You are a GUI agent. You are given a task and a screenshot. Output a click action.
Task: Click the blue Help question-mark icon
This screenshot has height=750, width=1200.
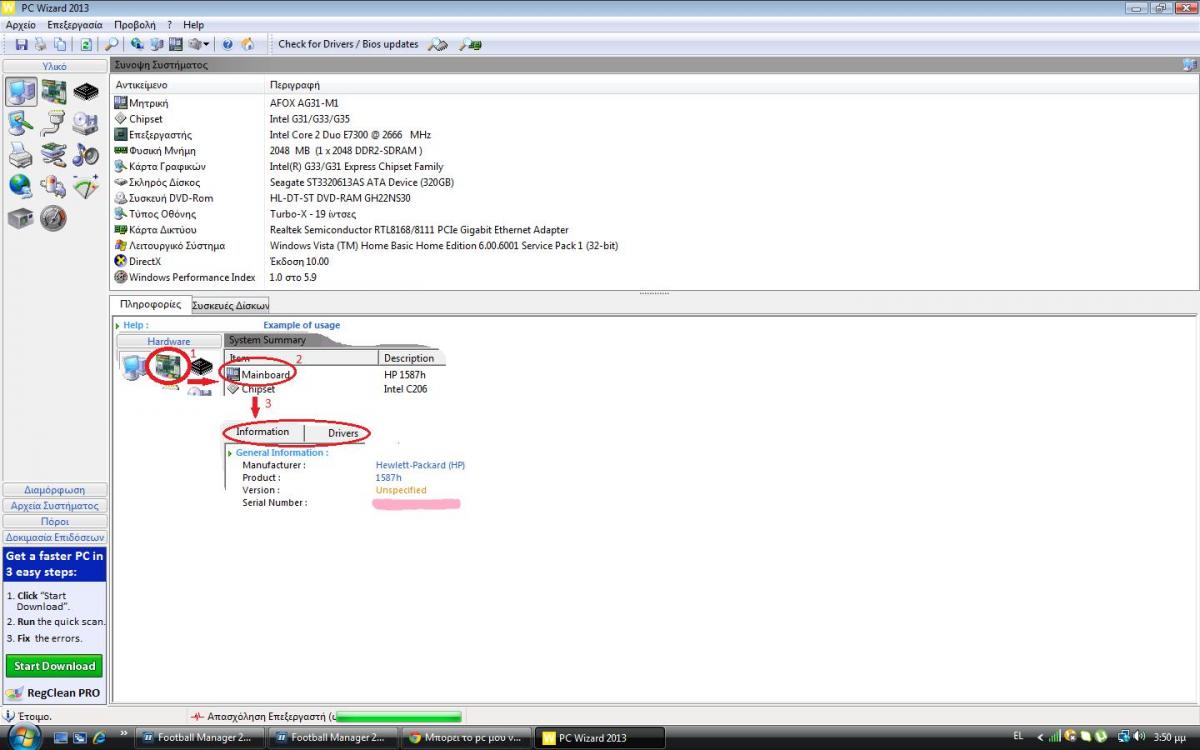pyautogui.click(x=227, y=44)
